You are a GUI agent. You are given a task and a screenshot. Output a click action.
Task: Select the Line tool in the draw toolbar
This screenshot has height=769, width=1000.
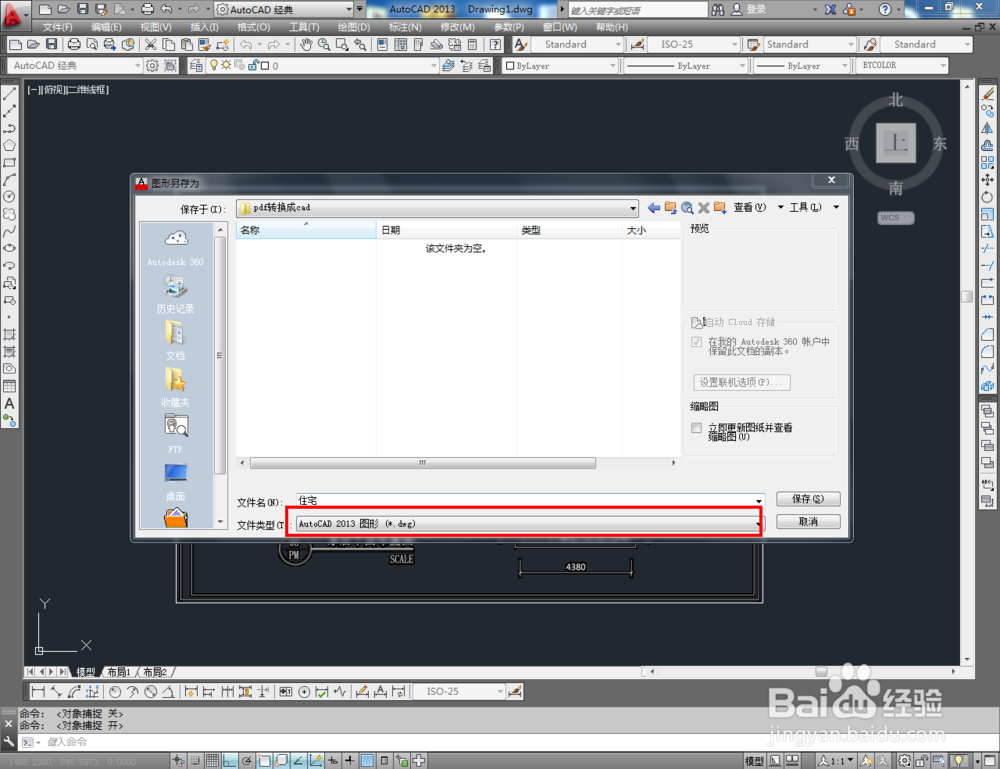point(9,92)
